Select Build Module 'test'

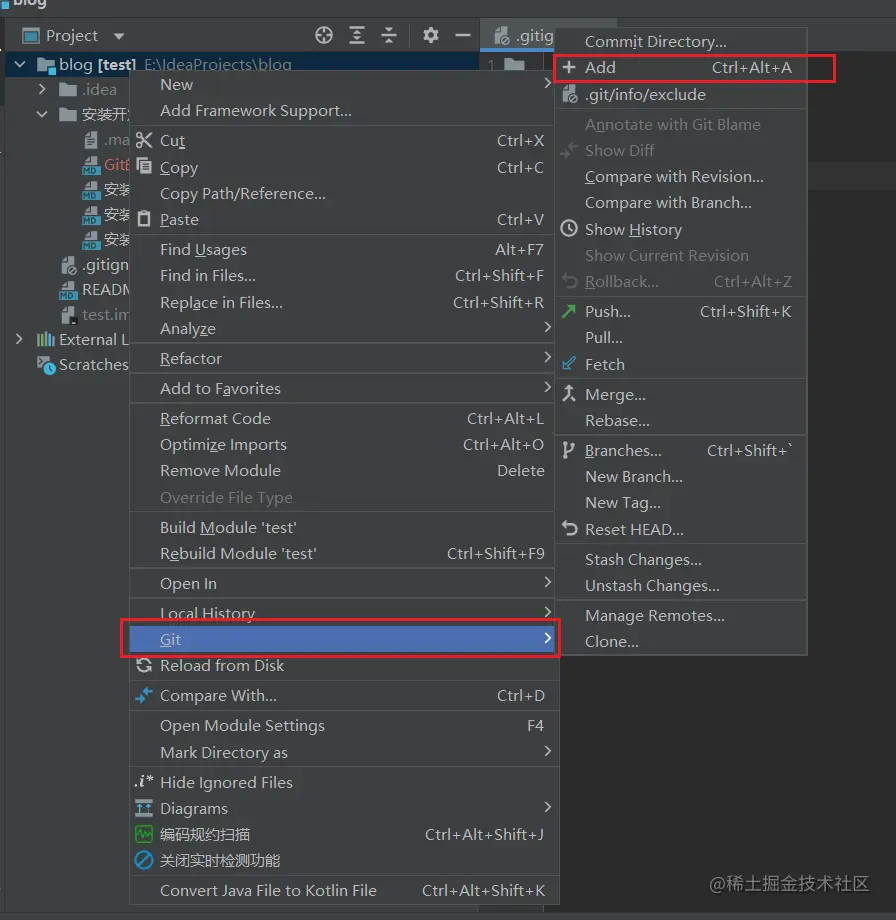[342, 527]
